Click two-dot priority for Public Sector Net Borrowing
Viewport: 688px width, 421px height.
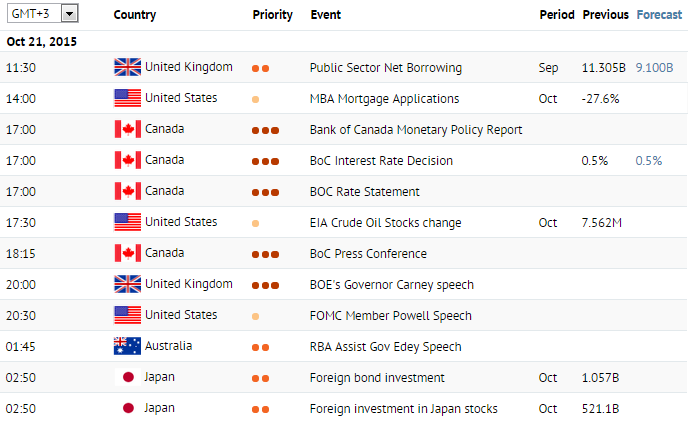click(261, 68)
